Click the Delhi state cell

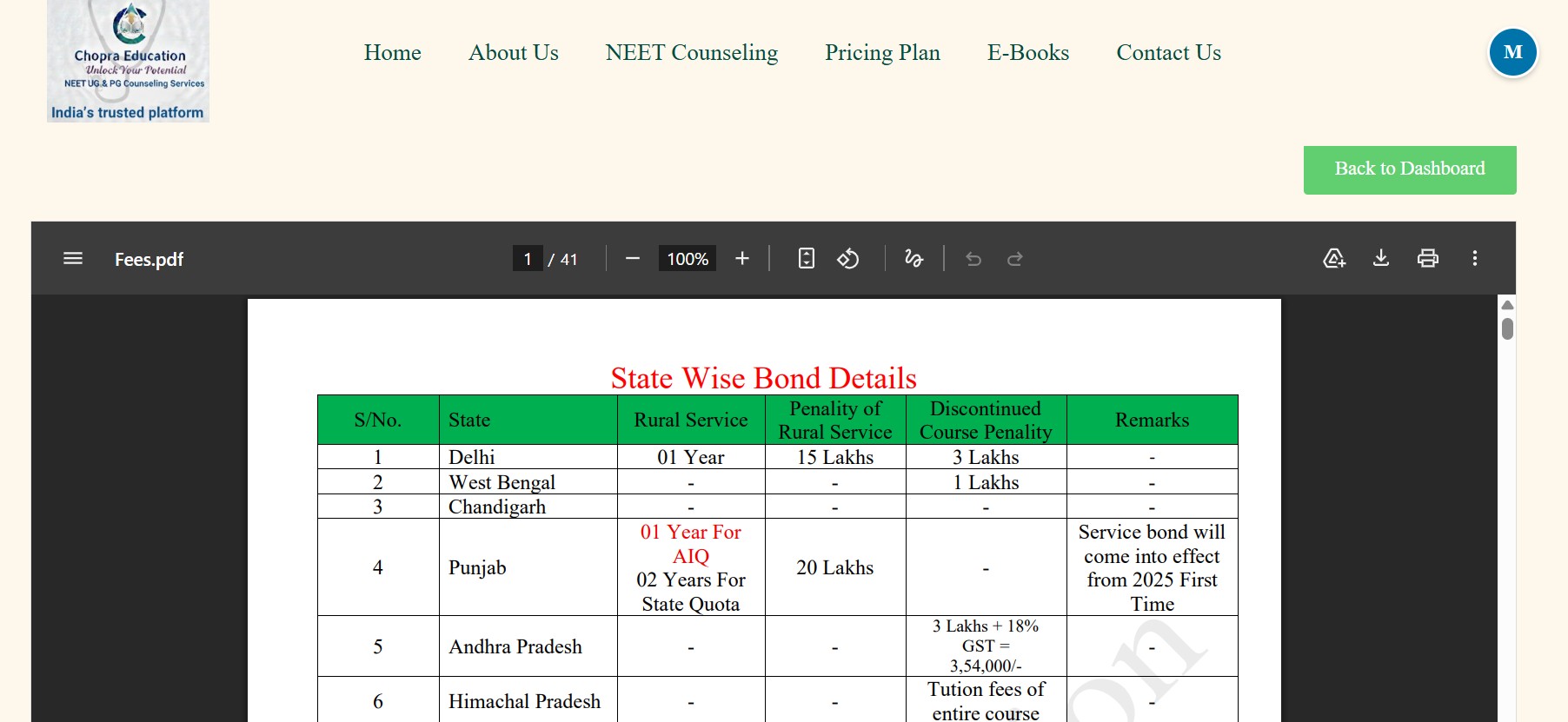coord(528,457)
